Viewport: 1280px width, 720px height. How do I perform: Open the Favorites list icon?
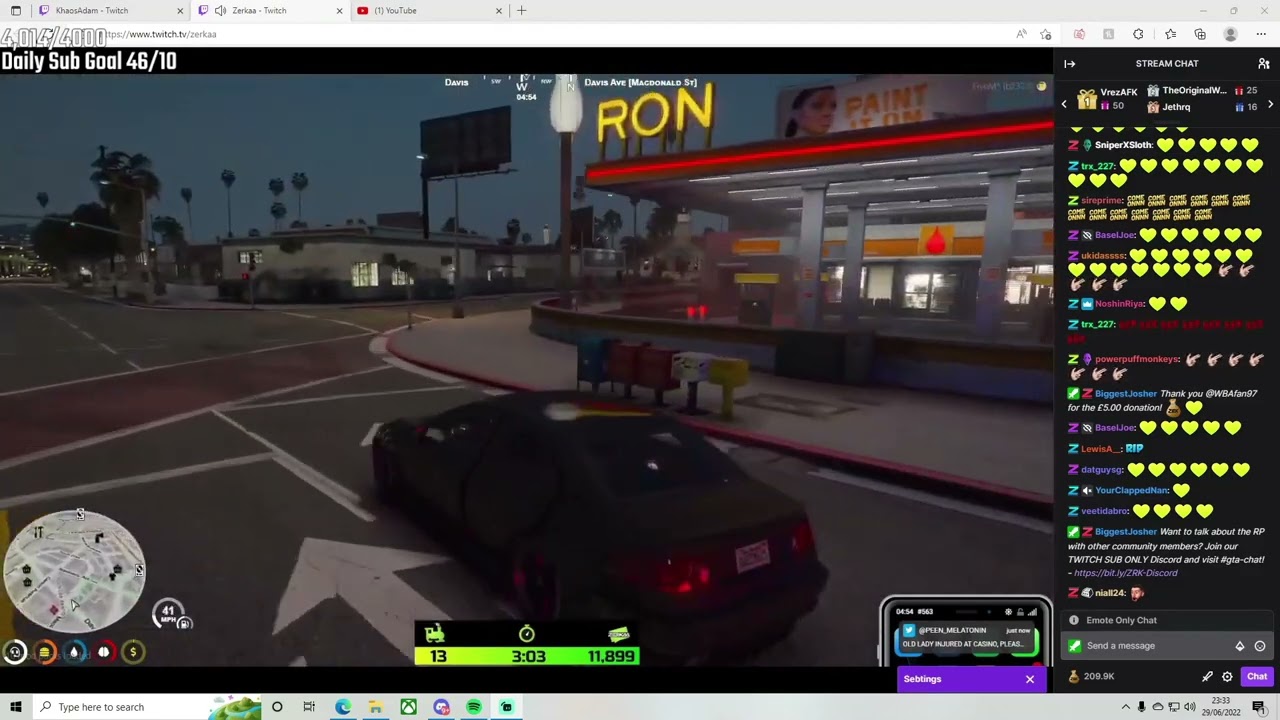tap(1170, 34)
